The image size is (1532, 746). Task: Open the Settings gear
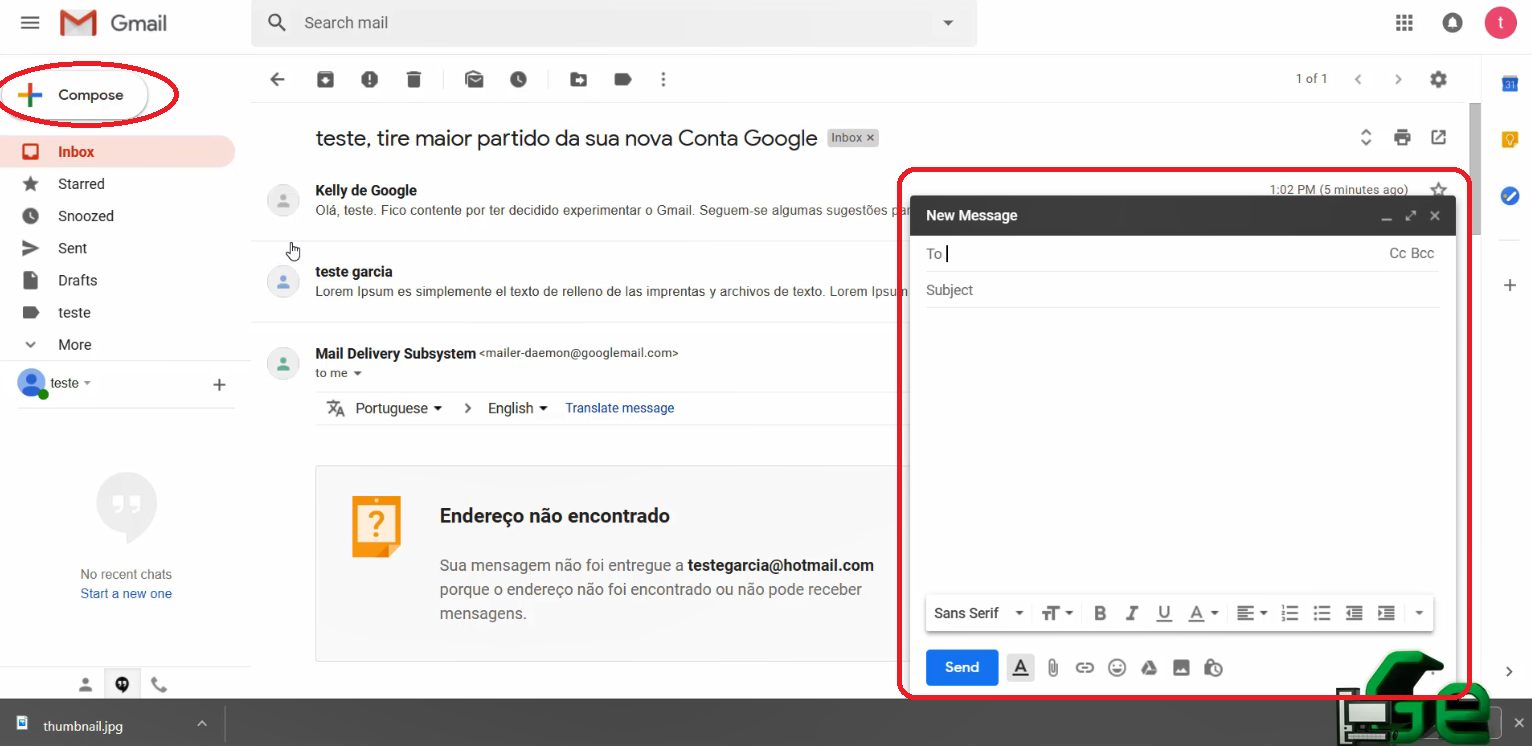coord(1438,79)
